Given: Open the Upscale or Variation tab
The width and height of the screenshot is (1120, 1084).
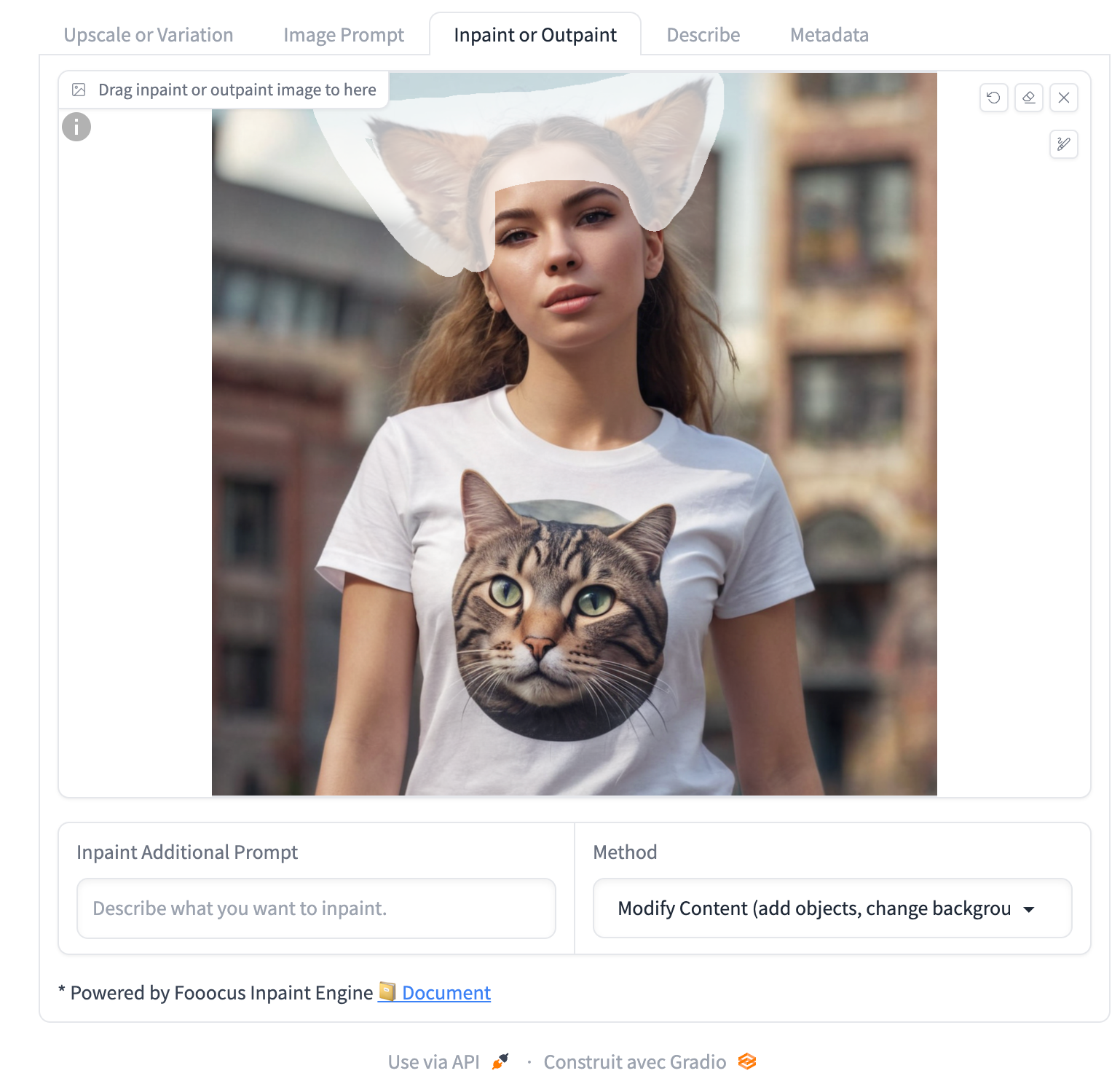Looking at the screenshot, I should (x=149, y=34).
